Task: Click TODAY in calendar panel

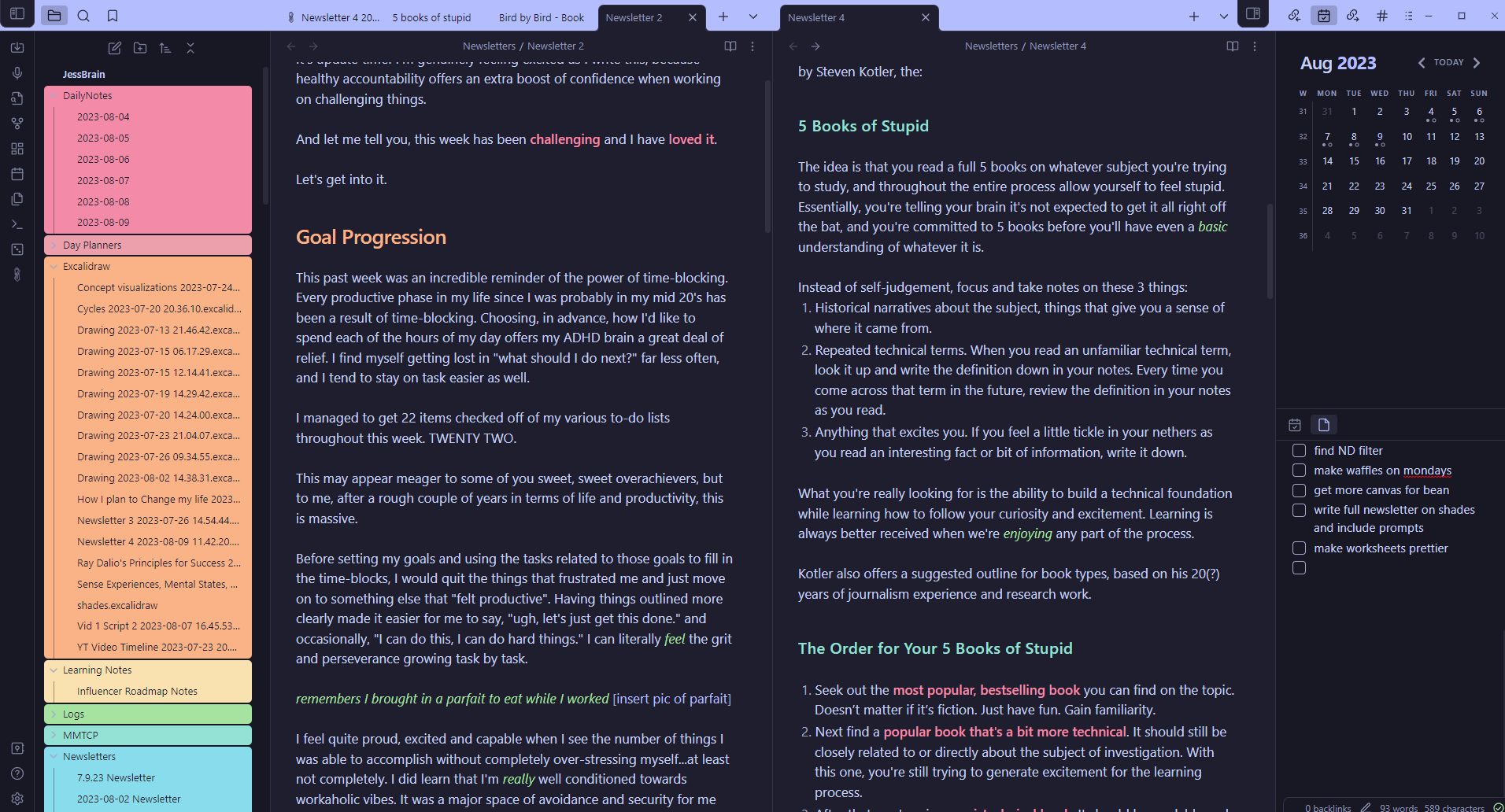Action: (x=1448, y=62)
